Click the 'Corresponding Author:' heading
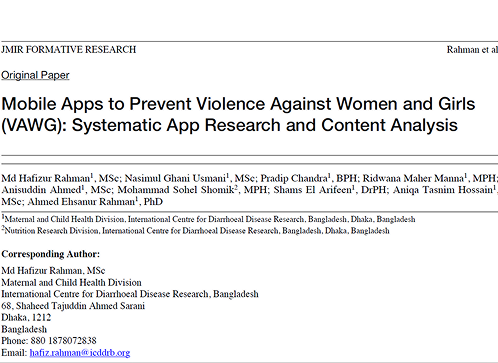Viewport: 498px width, 363px height. click(51, 254)
